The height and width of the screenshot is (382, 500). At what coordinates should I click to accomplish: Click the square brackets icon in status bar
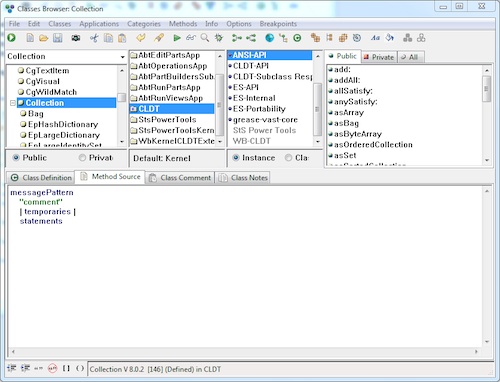pos(66,368)
